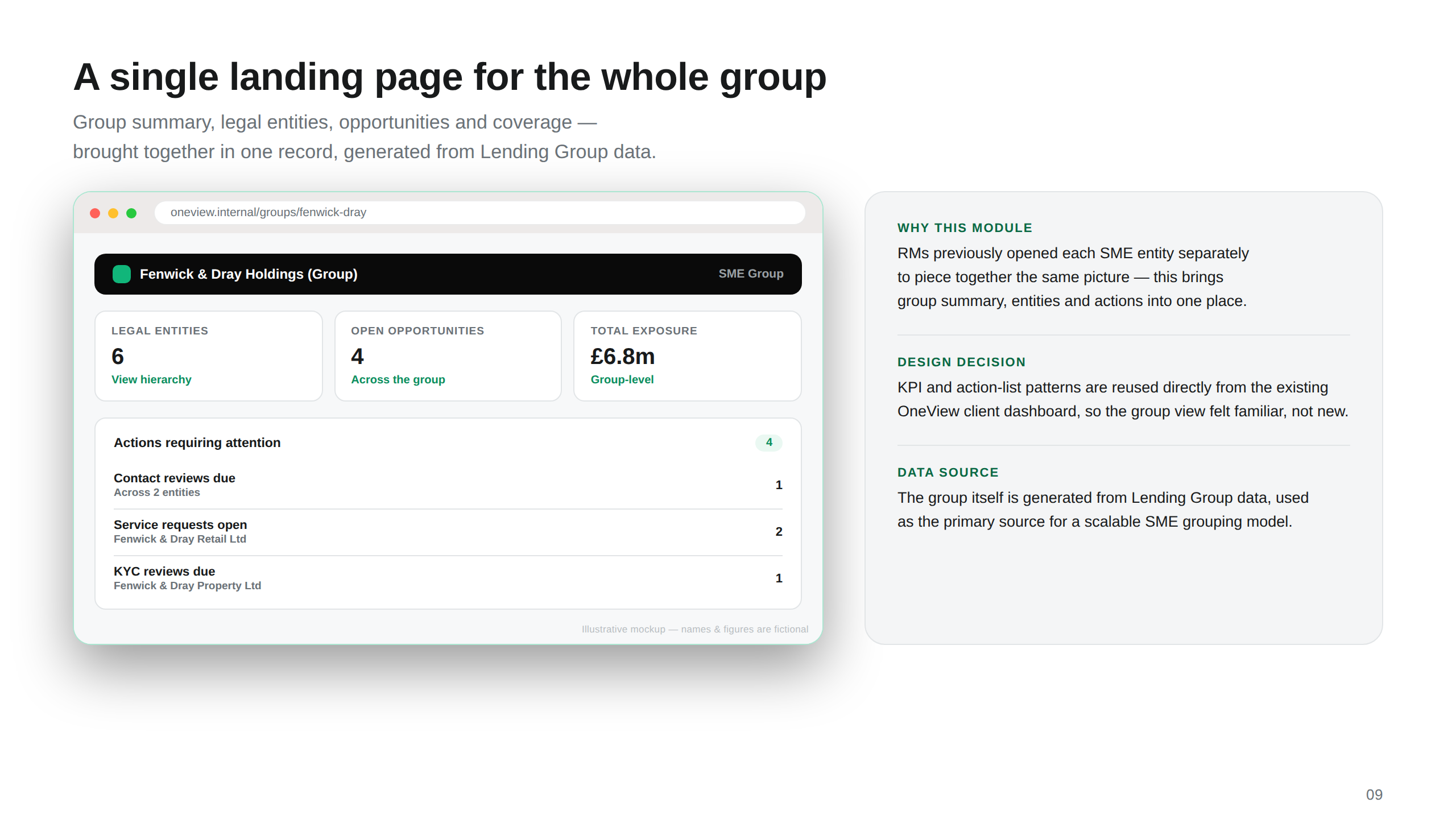Focus the oneview.internal address bar

pyautogui.click(x=479, y=212)
